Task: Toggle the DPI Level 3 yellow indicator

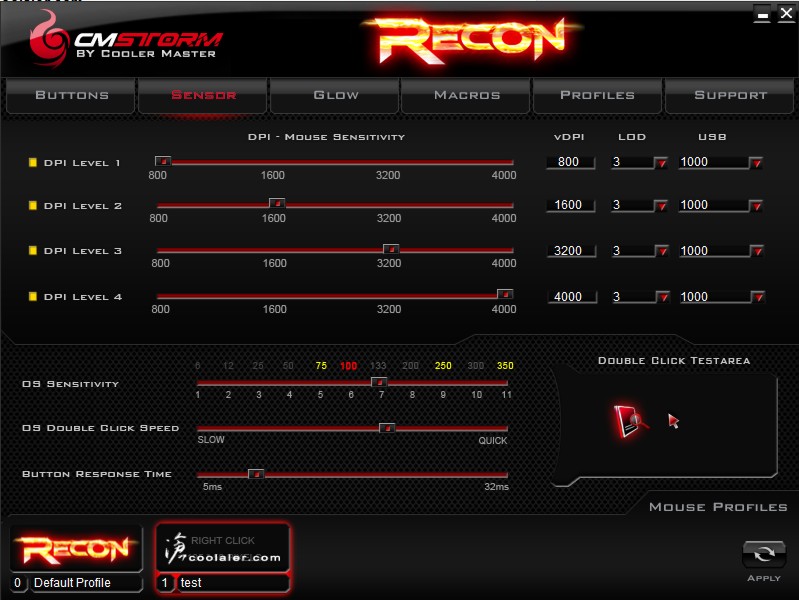Action: (x=33, y=250)
